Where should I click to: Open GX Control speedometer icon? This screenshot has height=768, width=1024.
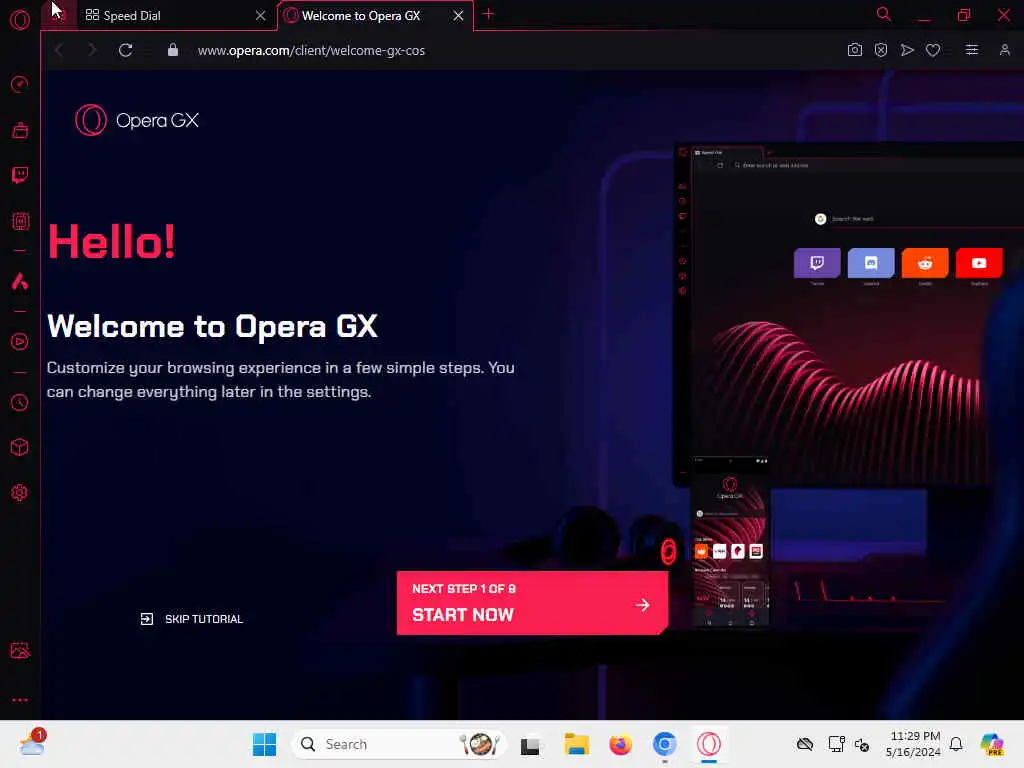click(20, 84)
